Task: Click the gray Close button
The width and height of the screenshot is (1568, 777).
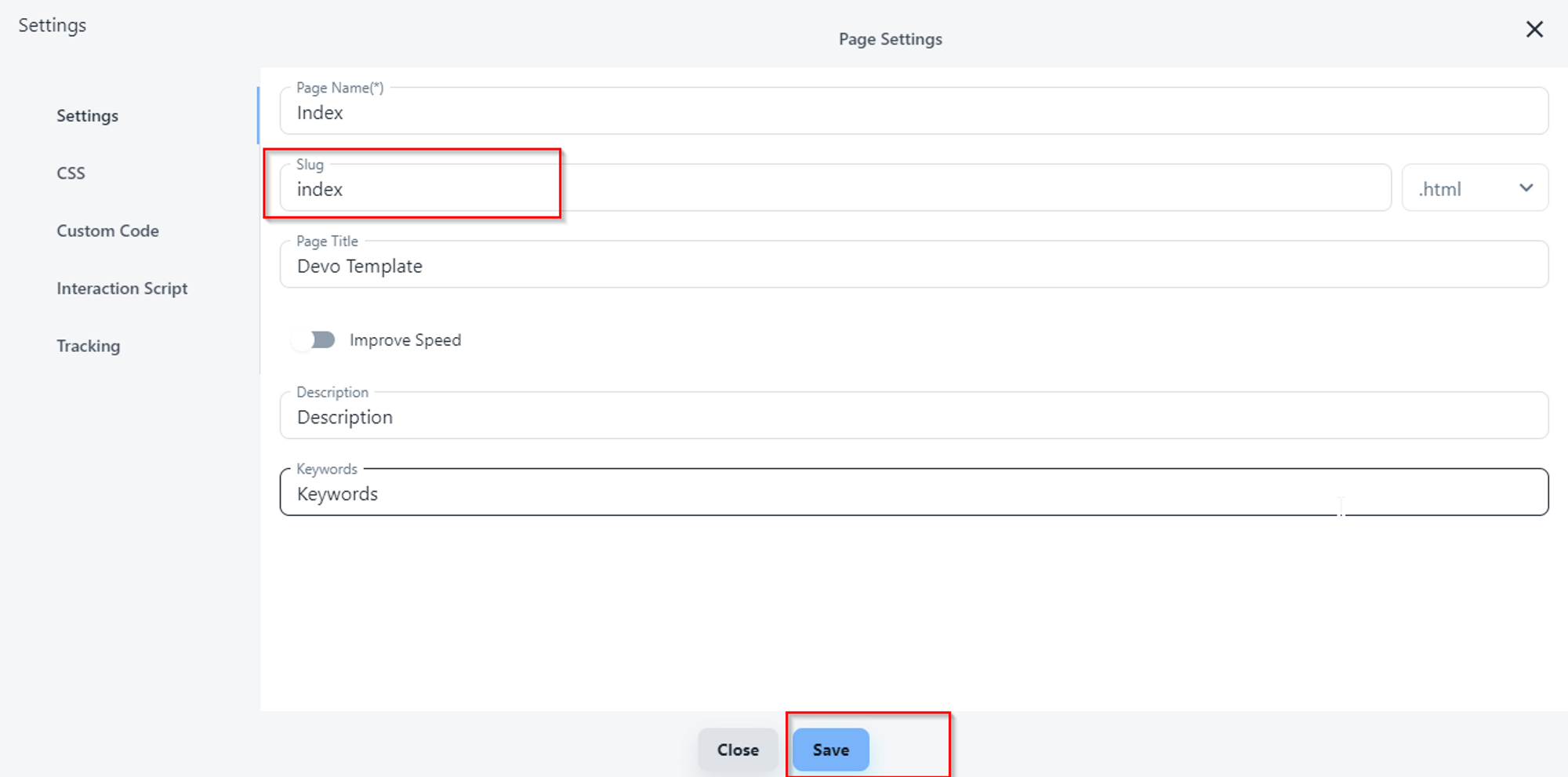Action: click(737, 750)
